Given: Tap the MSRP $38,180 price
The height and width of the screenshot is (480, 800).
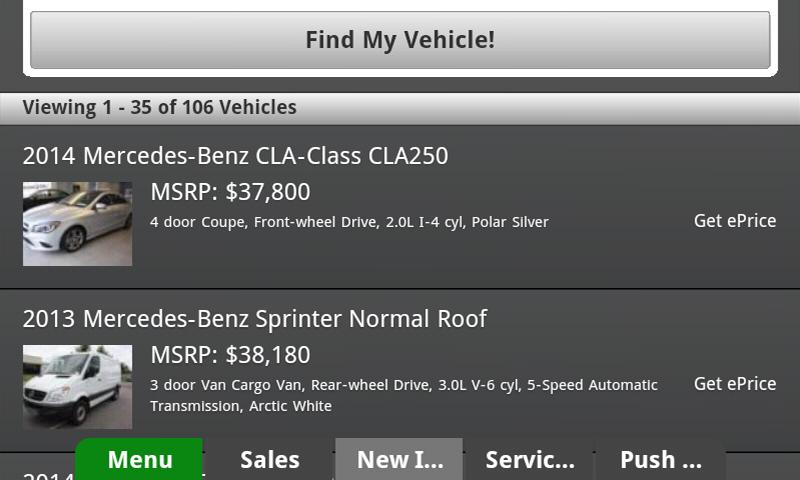Looking at the screenshot, I should 230,354.
